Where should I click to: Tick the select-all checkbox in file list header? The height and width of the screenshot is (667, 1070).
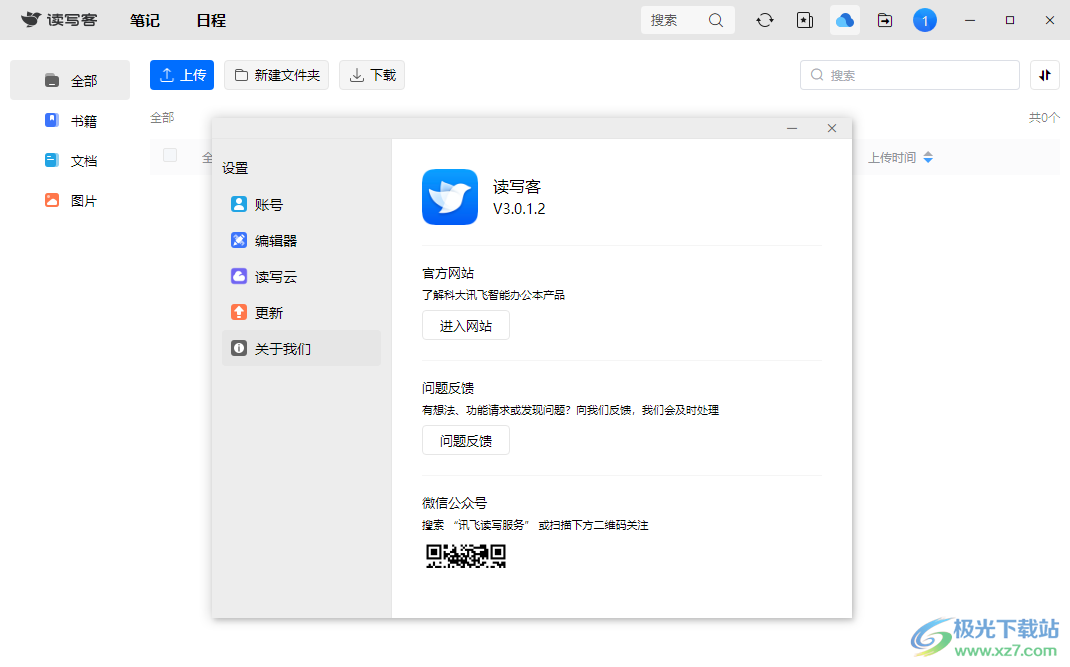(170, 156)
